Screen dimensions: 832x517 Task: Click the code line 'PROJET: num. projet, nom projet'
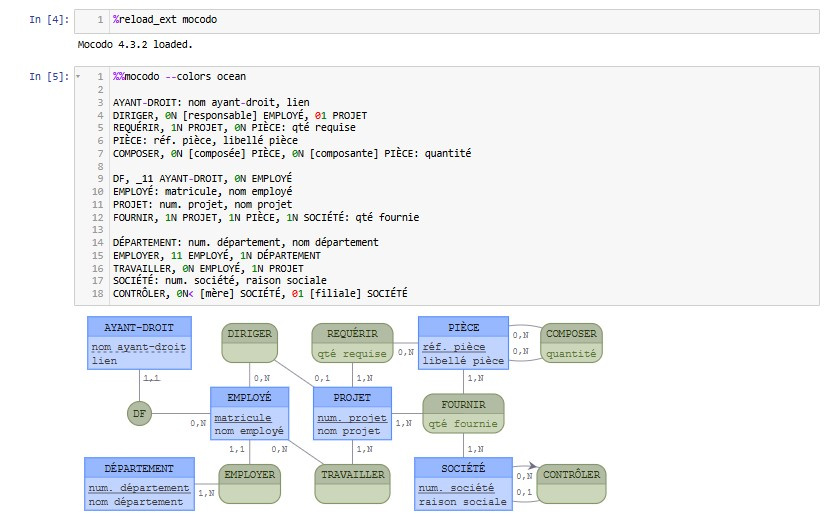tap(202, 204)
